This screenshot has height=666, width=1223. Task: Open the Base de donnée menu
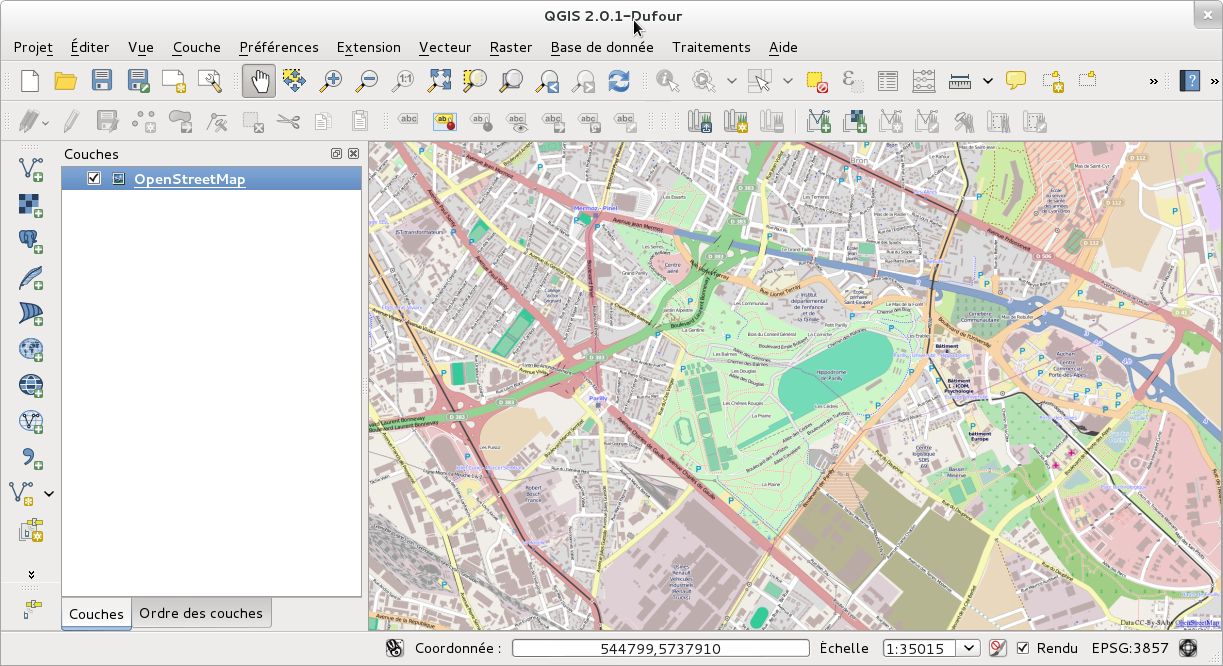pyautogui.click(x=602, y=47)
